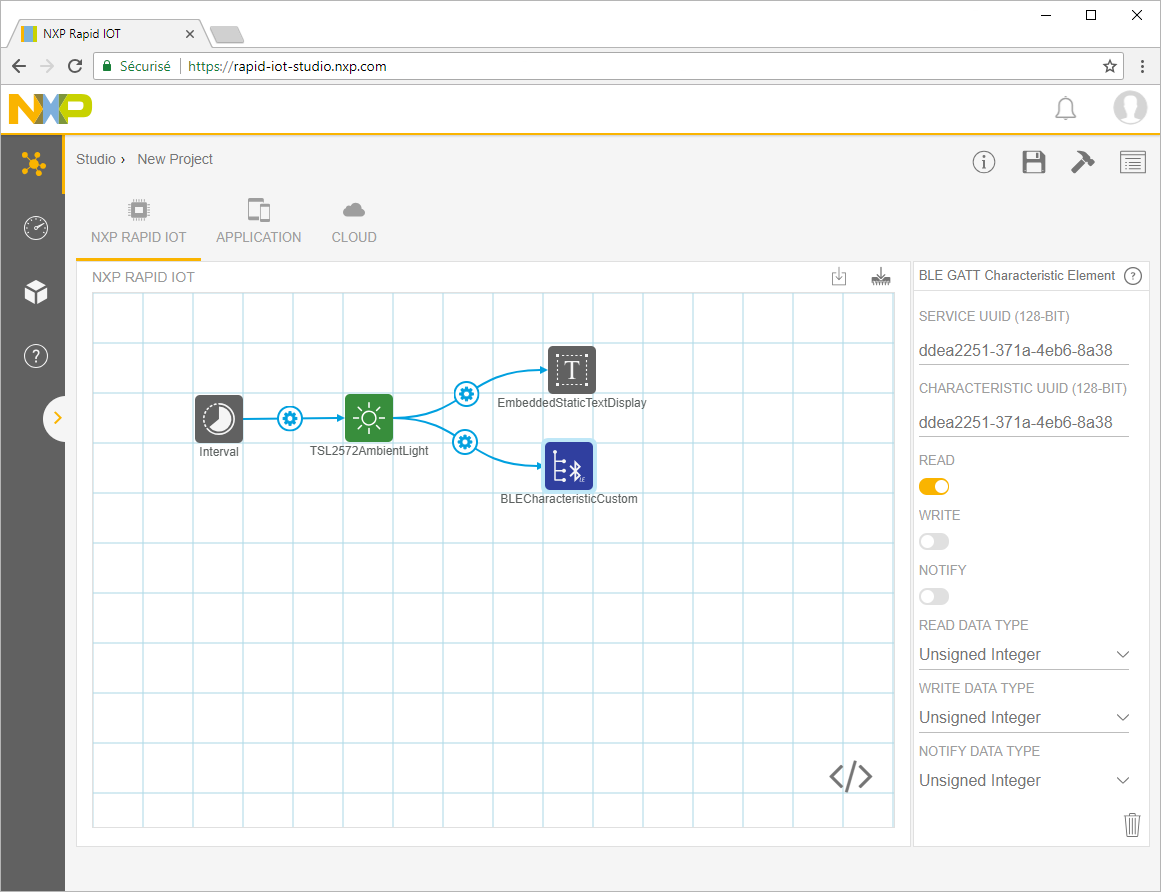Enable the NOTIFY toggle switch
Viewport: 1161px width, 892px height.
934,597
